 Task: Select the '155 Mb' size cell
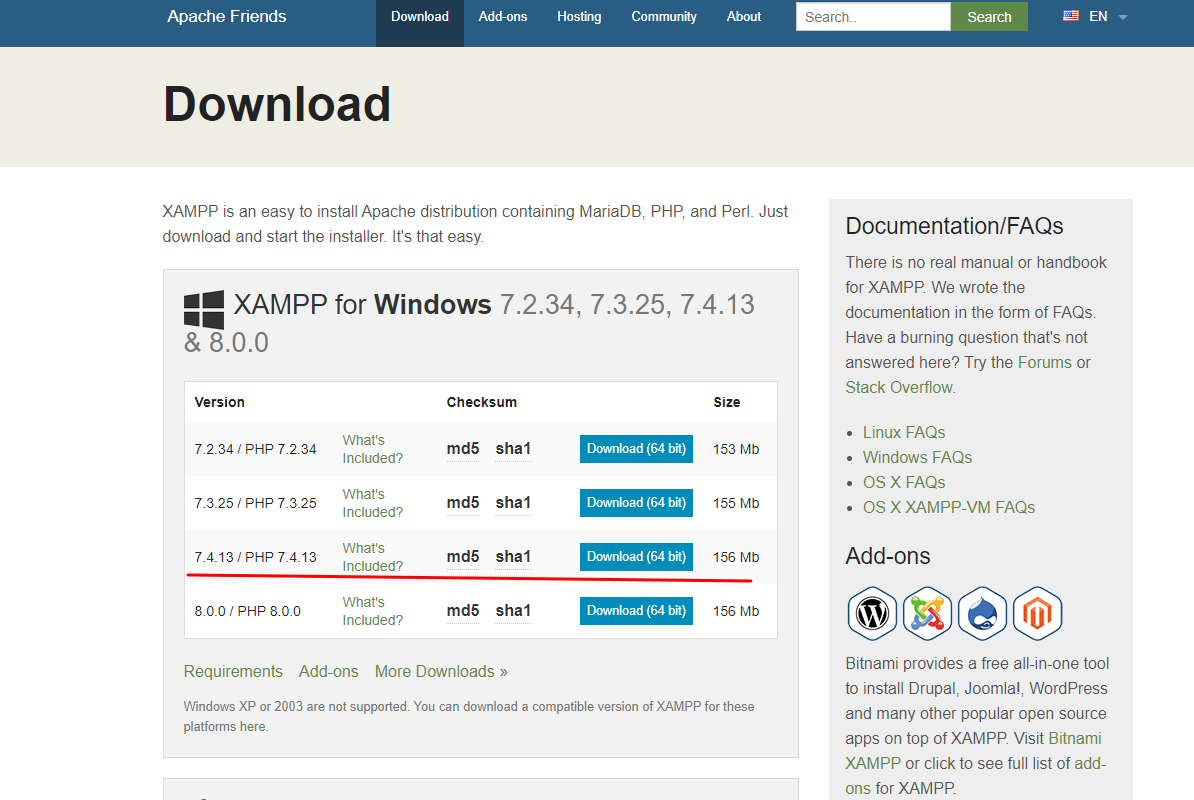[x=736, y=503]
